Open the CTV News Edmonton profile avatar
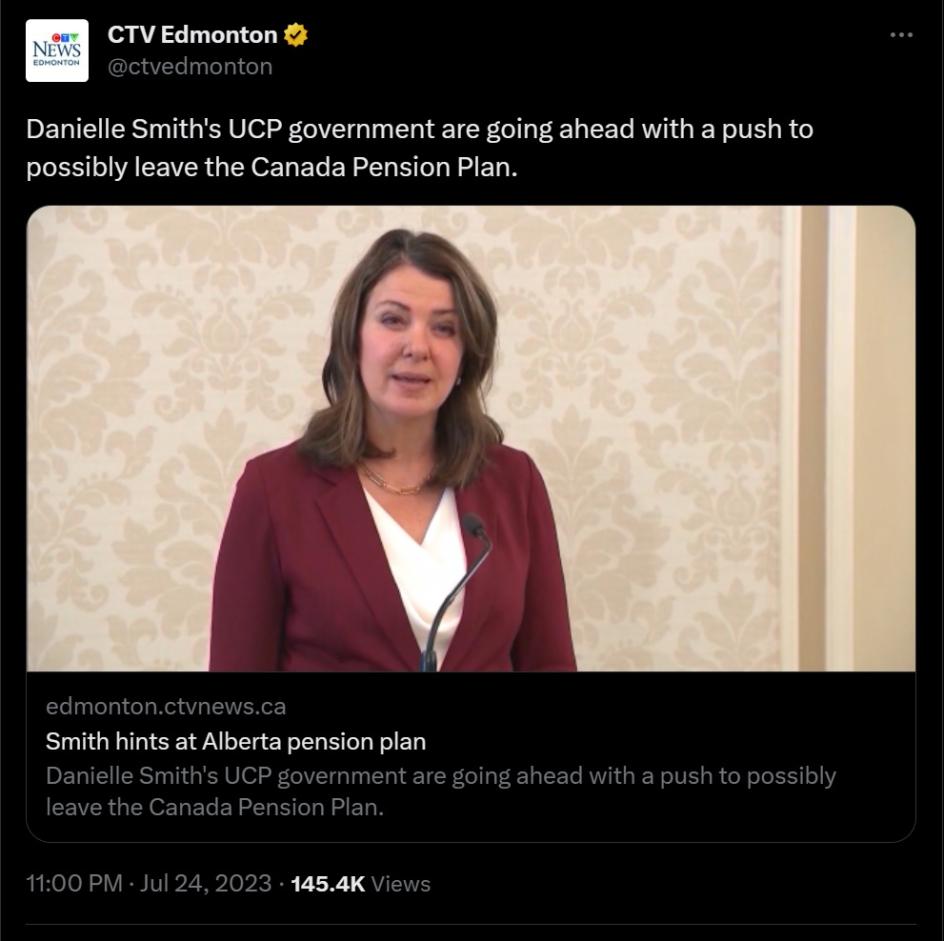This screenshot has height=941, width=944. point(57,50)
